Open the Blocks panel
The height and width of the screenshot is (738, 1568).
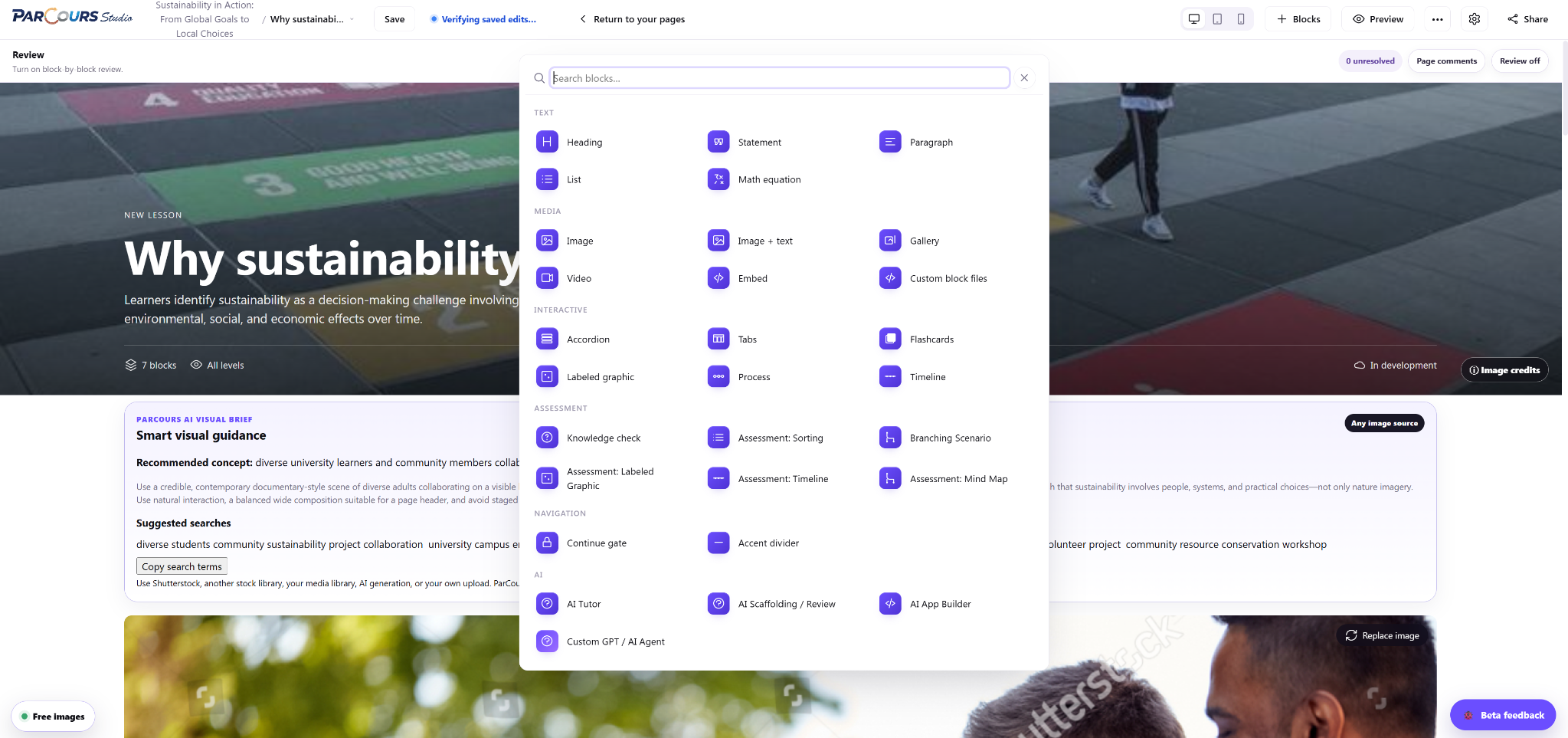[1298, 19]
